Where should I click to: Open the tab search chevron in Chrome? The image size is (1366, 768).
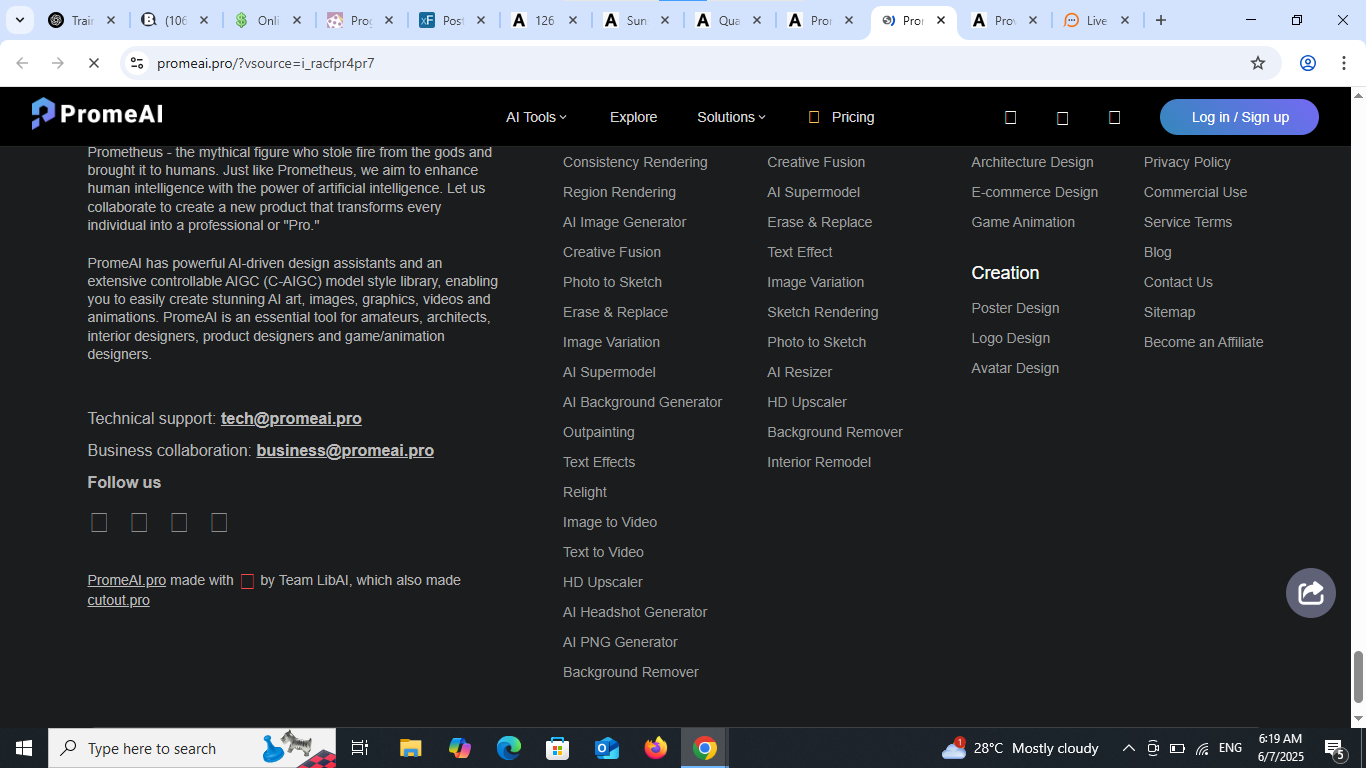click(x=19, y=20)
